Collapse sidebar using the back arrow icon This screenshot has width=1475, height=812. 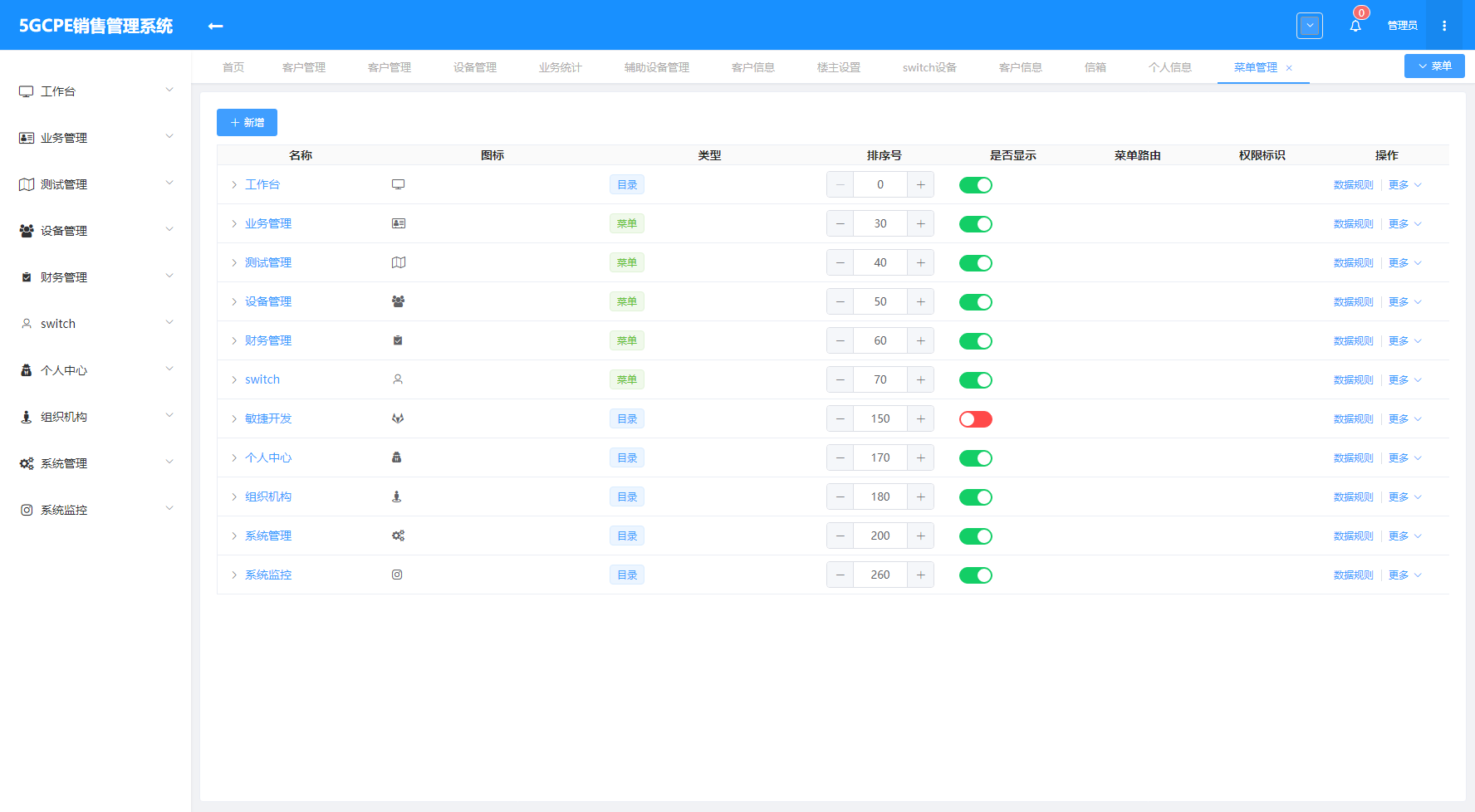[215, 26]
